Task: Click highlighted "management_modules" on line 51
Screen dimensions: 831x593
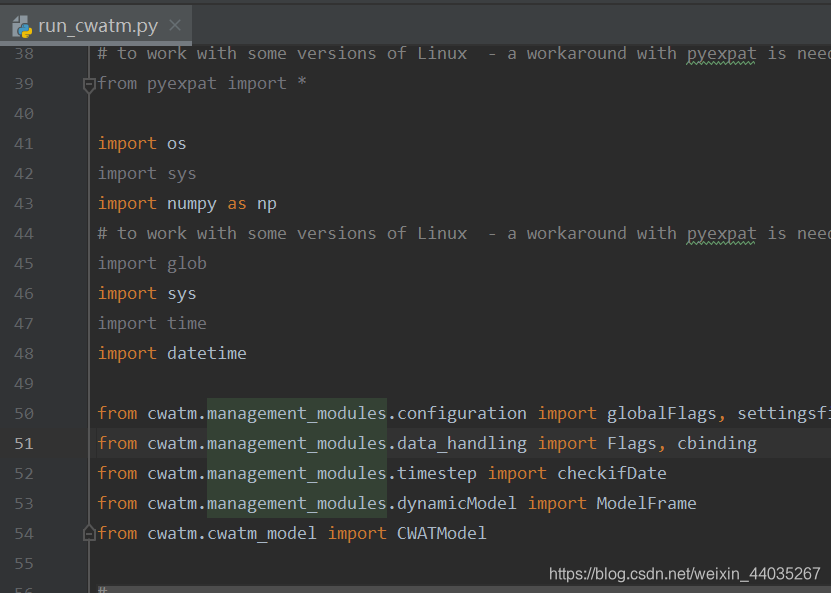Action: pyautogui.click(x=297, y=444)
